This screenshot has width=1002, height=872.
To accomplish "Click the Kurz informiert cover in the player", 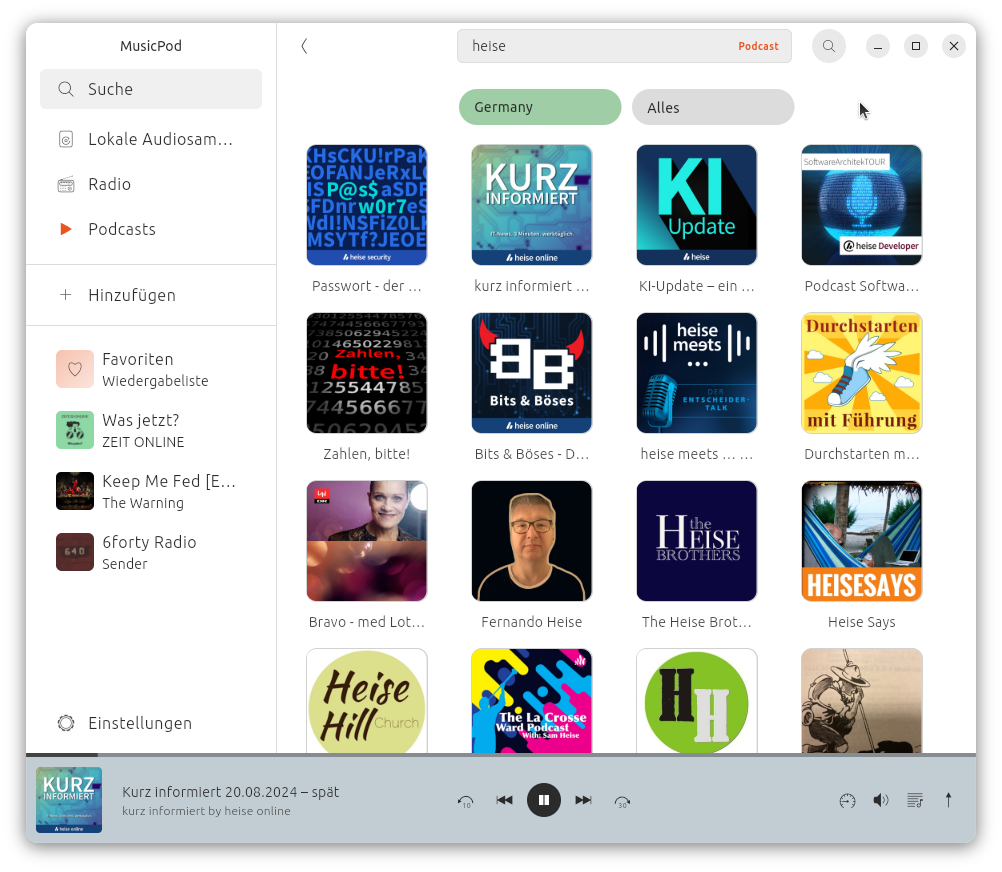I will 69,800.
